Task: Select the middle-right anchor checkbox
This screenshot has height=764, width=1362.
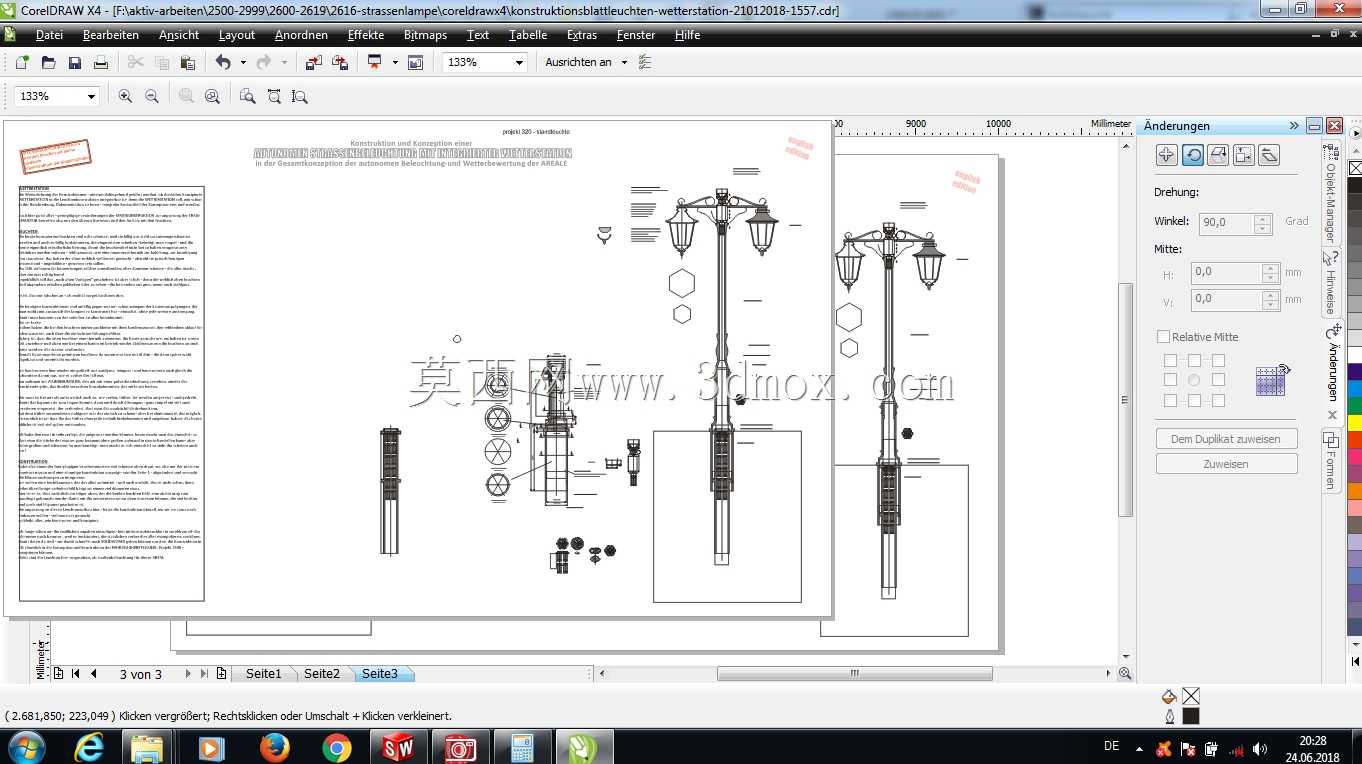Action: pos(1218,380)
